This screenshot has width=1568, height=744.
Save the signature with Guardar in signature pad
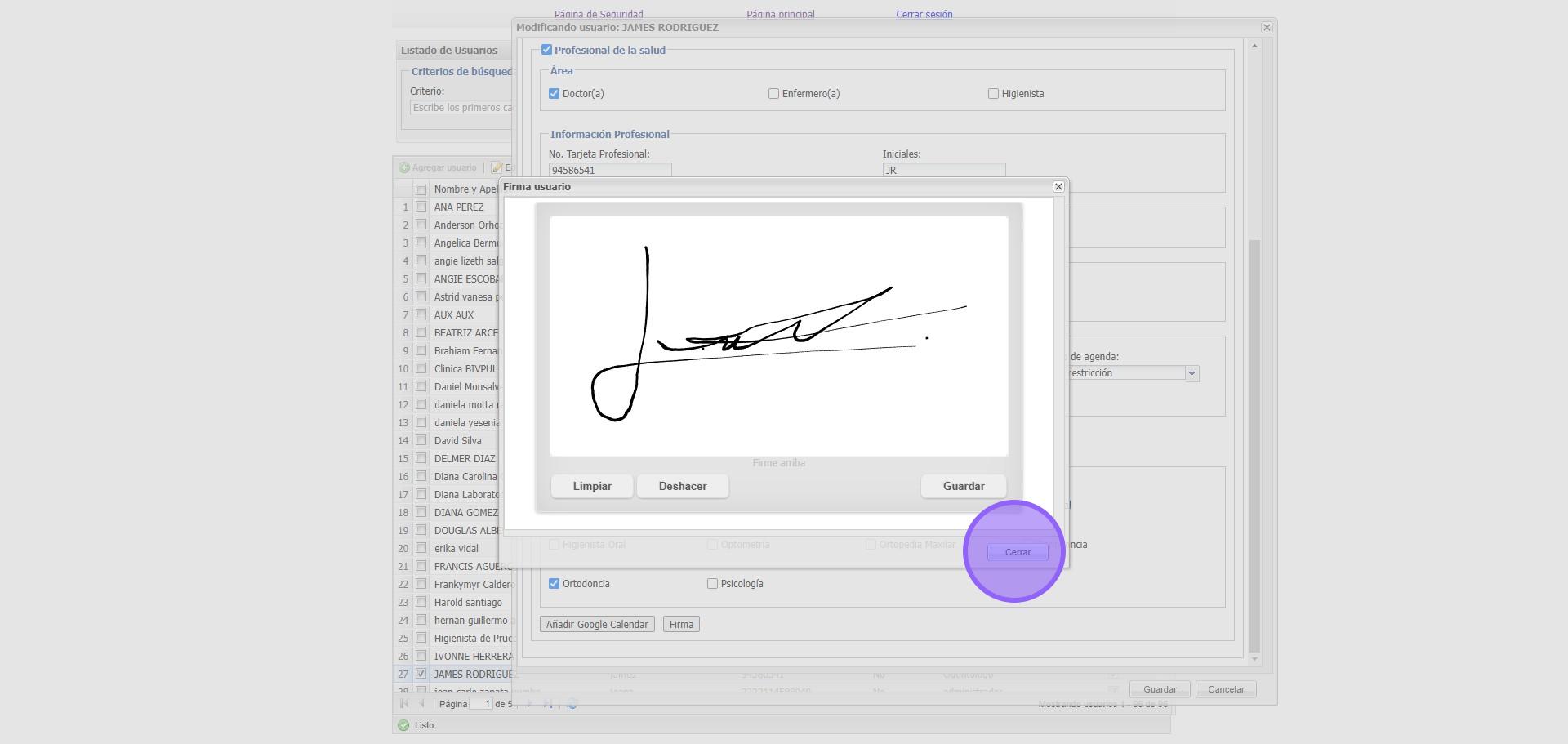click(x=963, y=486)
